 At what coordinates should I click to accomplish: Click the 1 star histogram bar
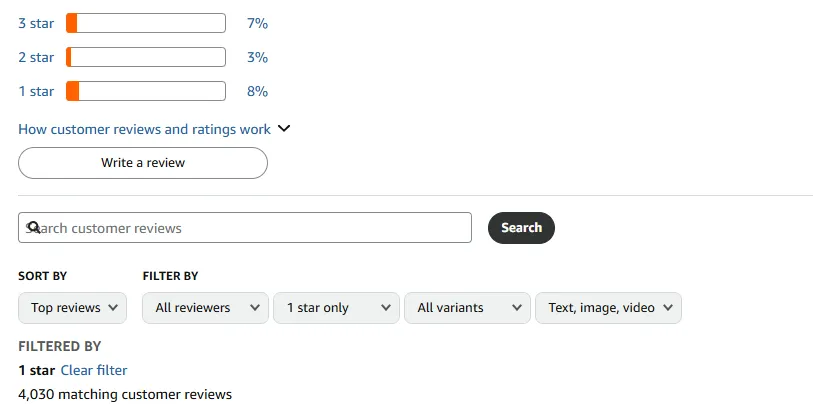(146, 91)
